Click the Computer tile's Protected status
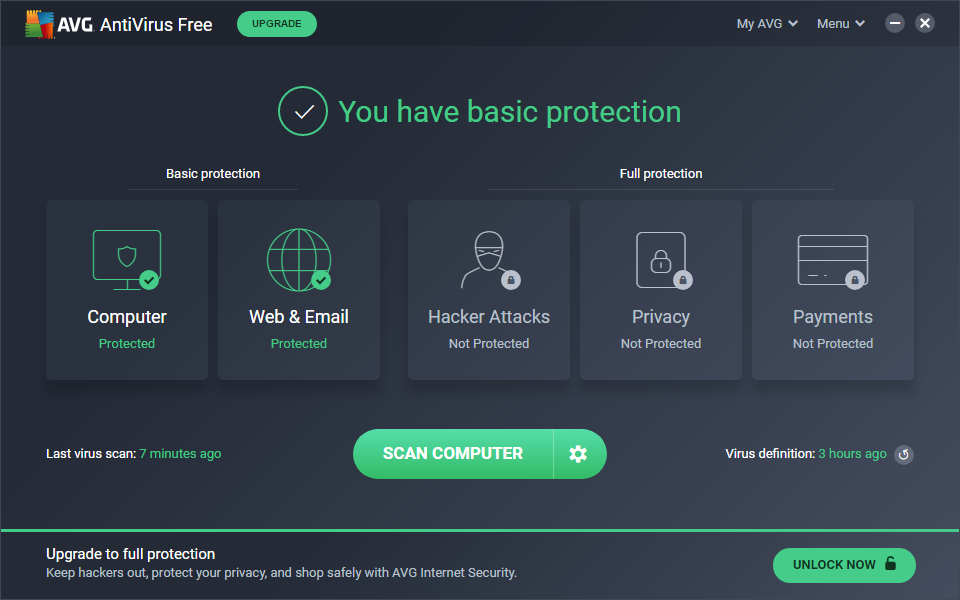Viewport: 960px width, 600px height. point(127,343)
